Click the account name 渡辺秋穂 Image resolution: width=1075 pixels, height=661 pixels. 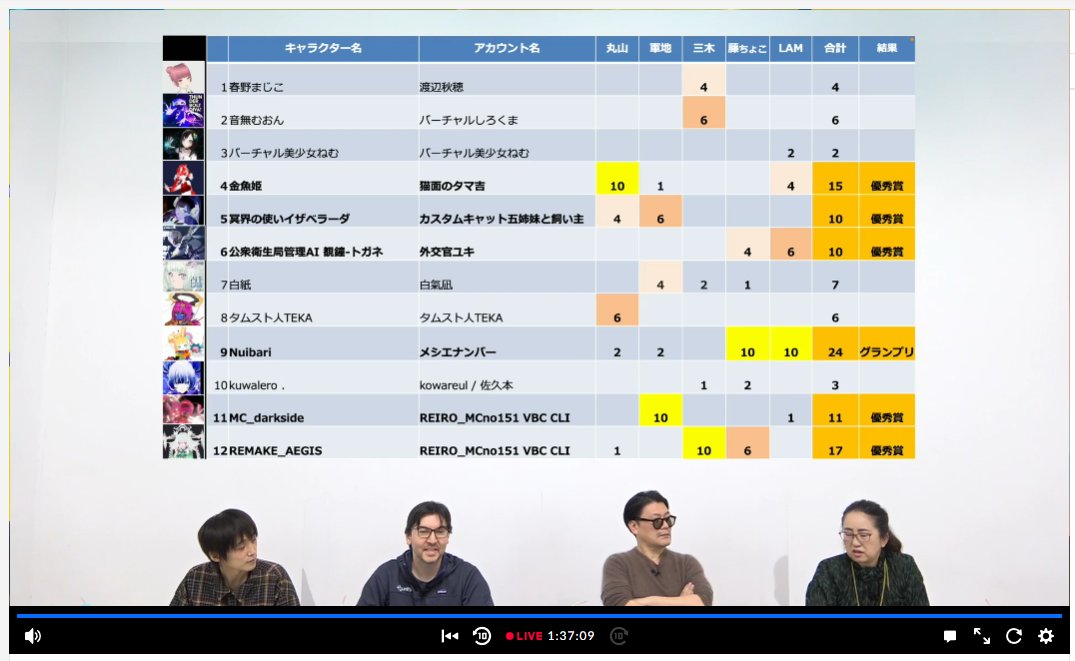[442, 87]
